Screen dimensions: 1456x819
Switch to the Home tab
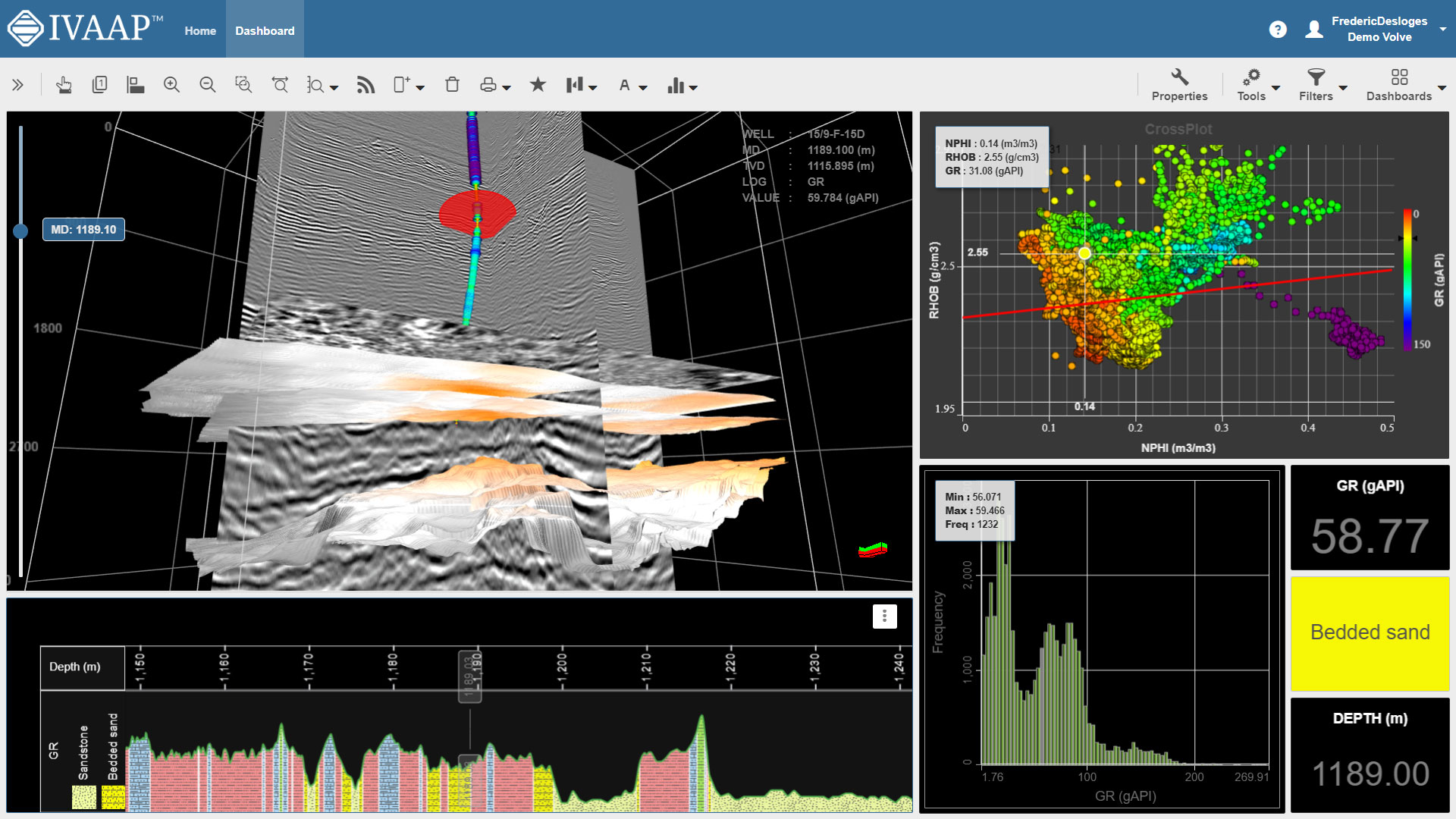(x=200, y=30)
